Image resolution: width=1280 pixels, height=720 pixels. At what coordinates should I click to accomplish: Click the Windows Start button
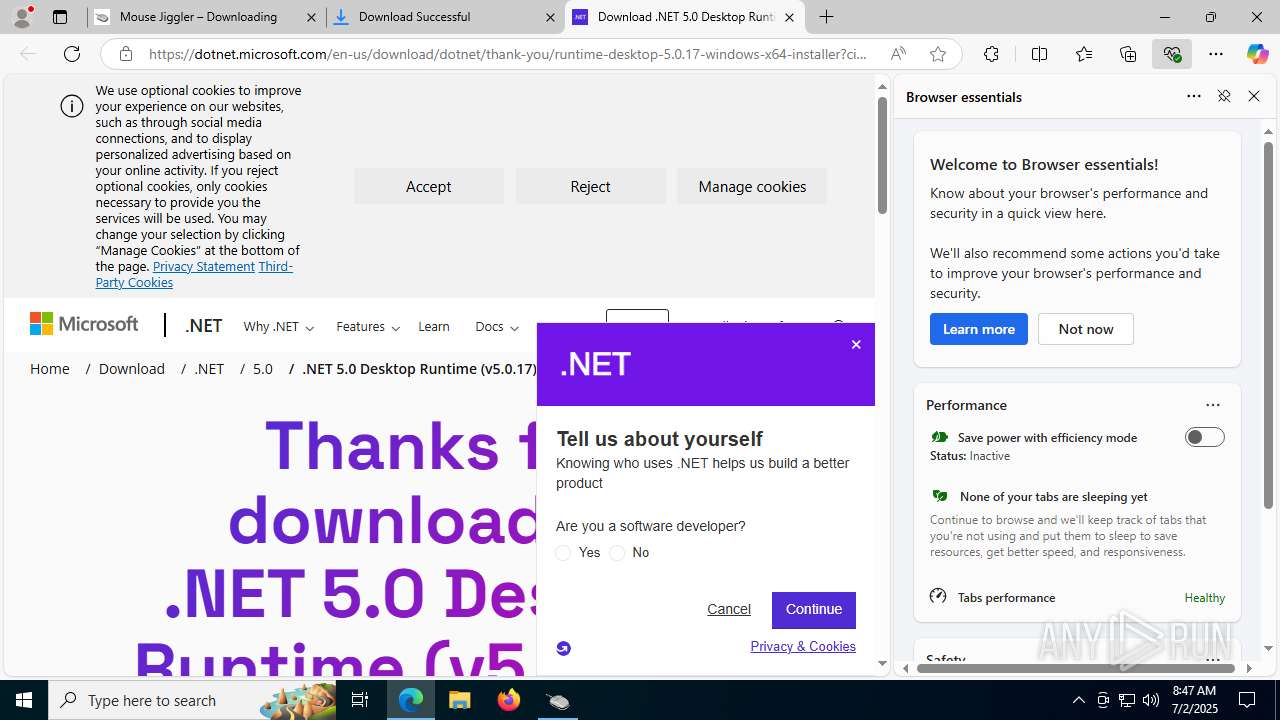24,700
